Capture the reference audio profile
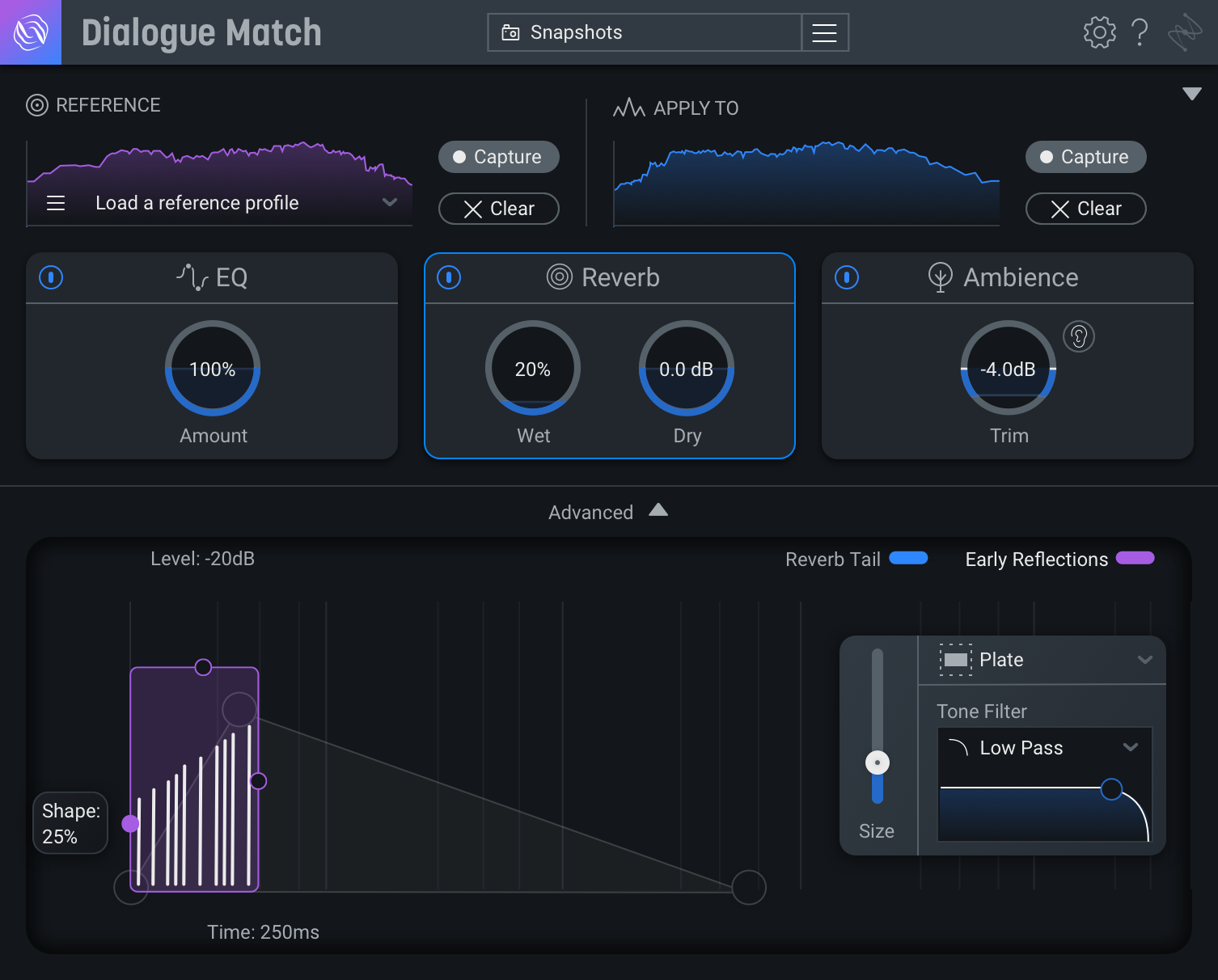Screen dimensions: 1218x980 498,157
